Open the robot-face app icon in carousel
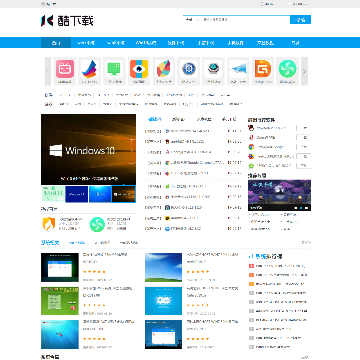The height and width of the screenshot is (360, 360). point(213,69)
